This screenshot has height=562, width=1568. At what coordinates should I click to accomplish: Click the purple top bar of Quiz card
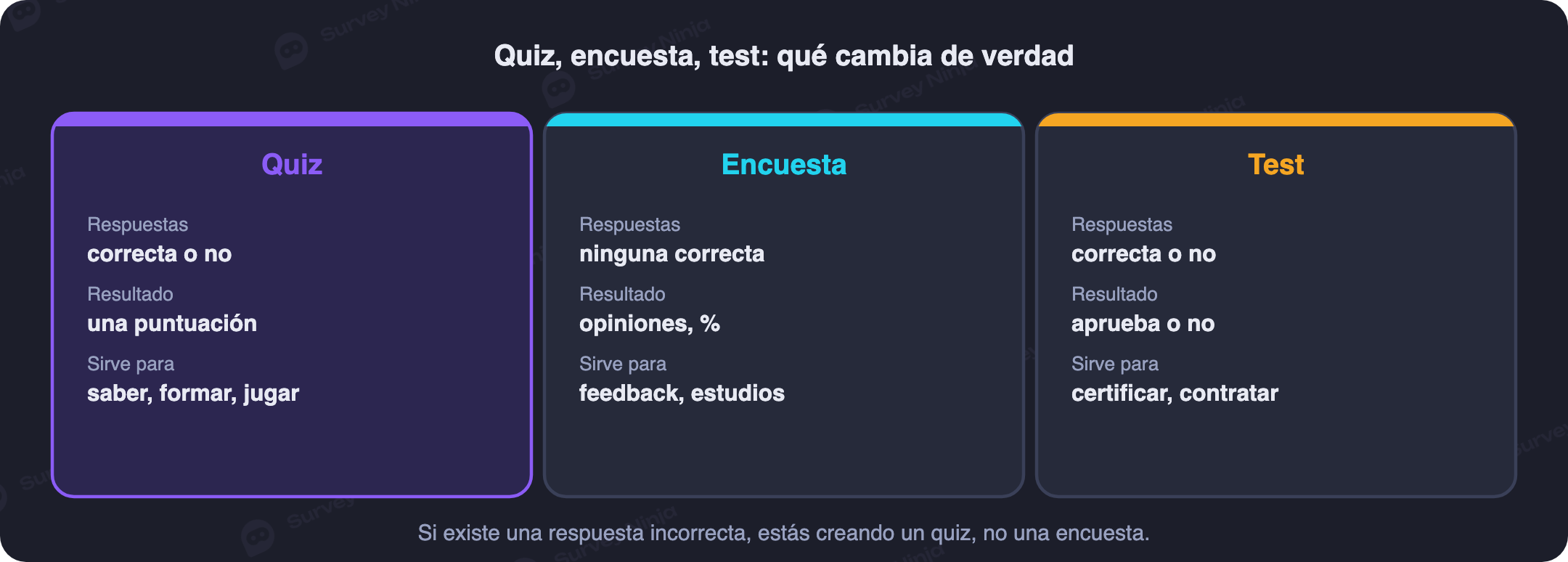click(x=292, y=119)
